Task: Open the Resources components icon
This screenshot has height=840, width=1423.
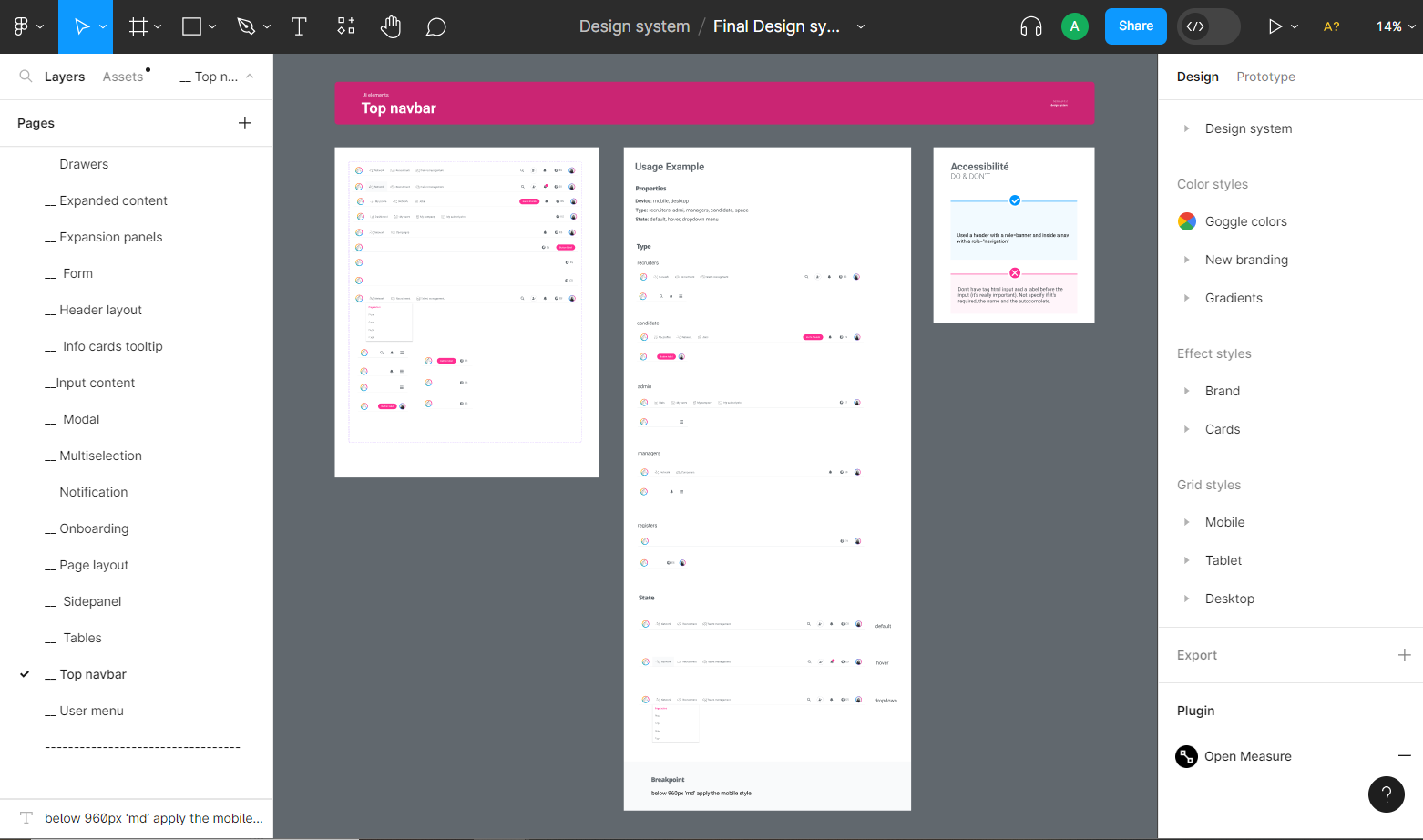Action: click(346, 26)
